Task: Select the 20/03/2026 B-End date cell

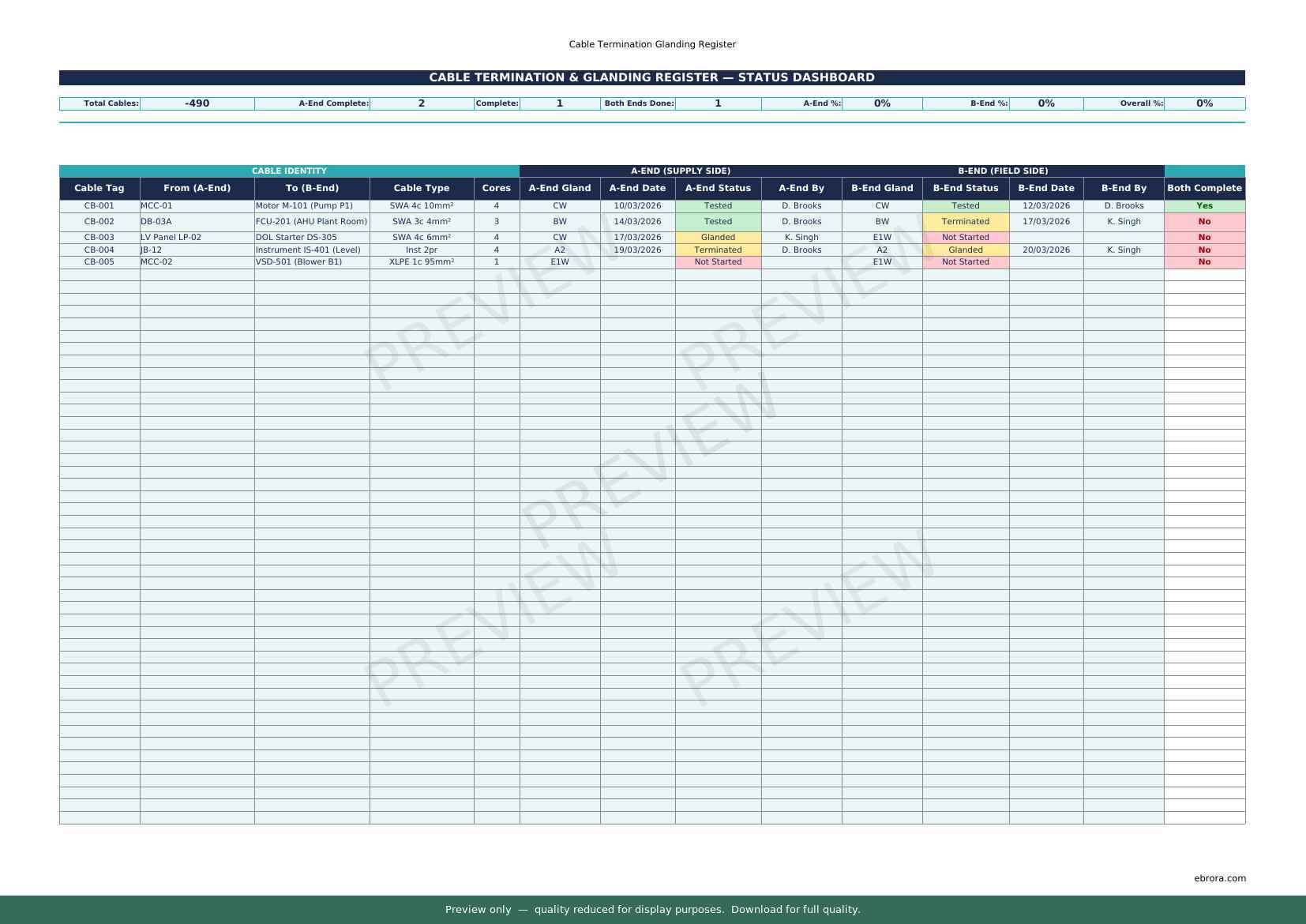Action: coord(1045,250)
